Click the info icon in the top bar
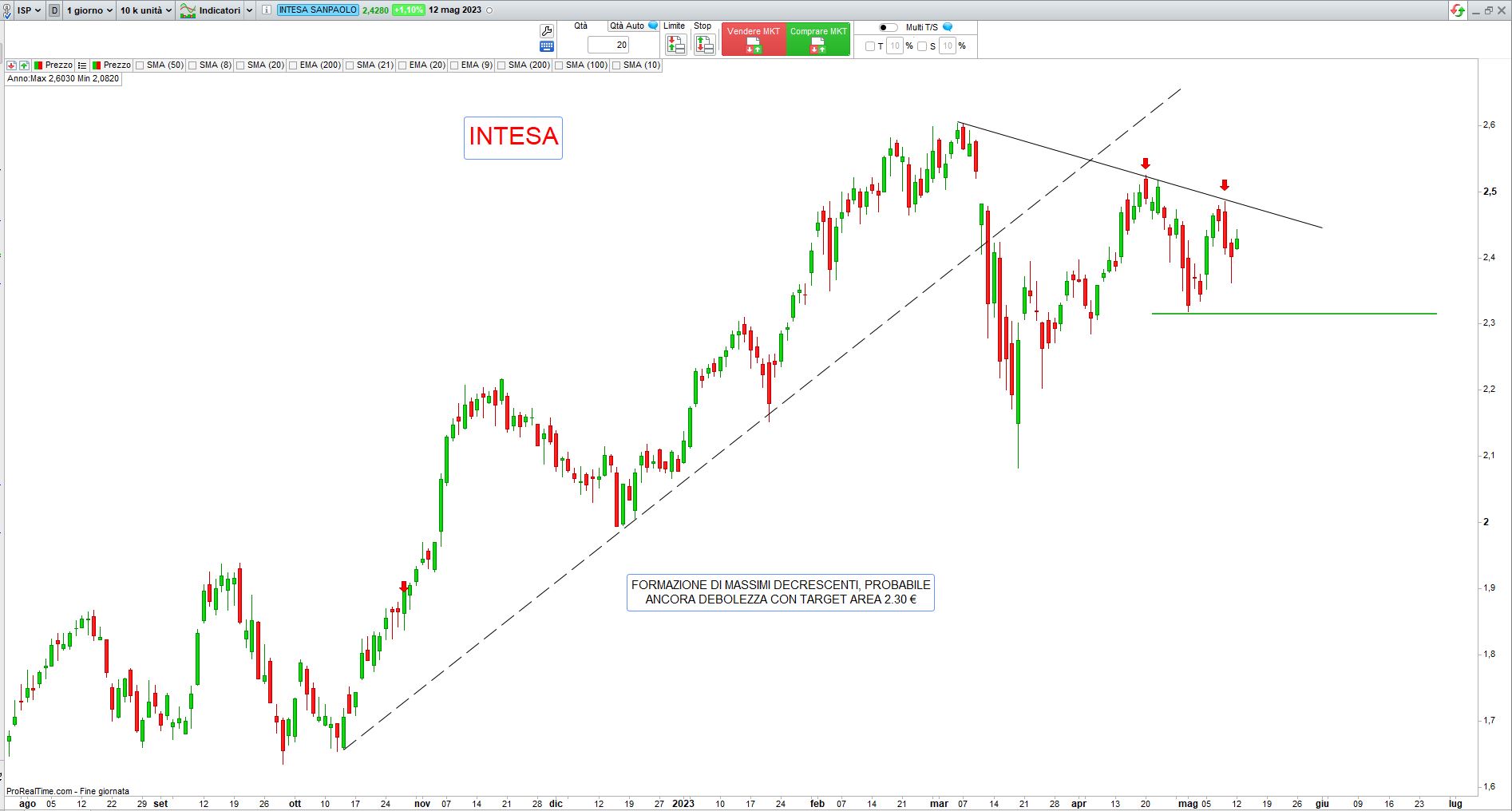This screenshot has width=1512, height=811. (x=267, y=10)
